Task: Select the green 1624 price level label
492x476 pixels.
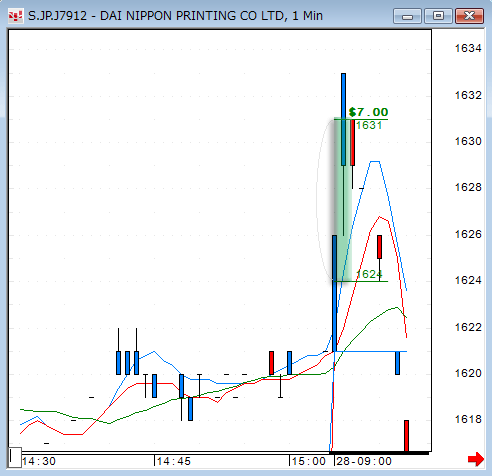Action: [369, 274]
